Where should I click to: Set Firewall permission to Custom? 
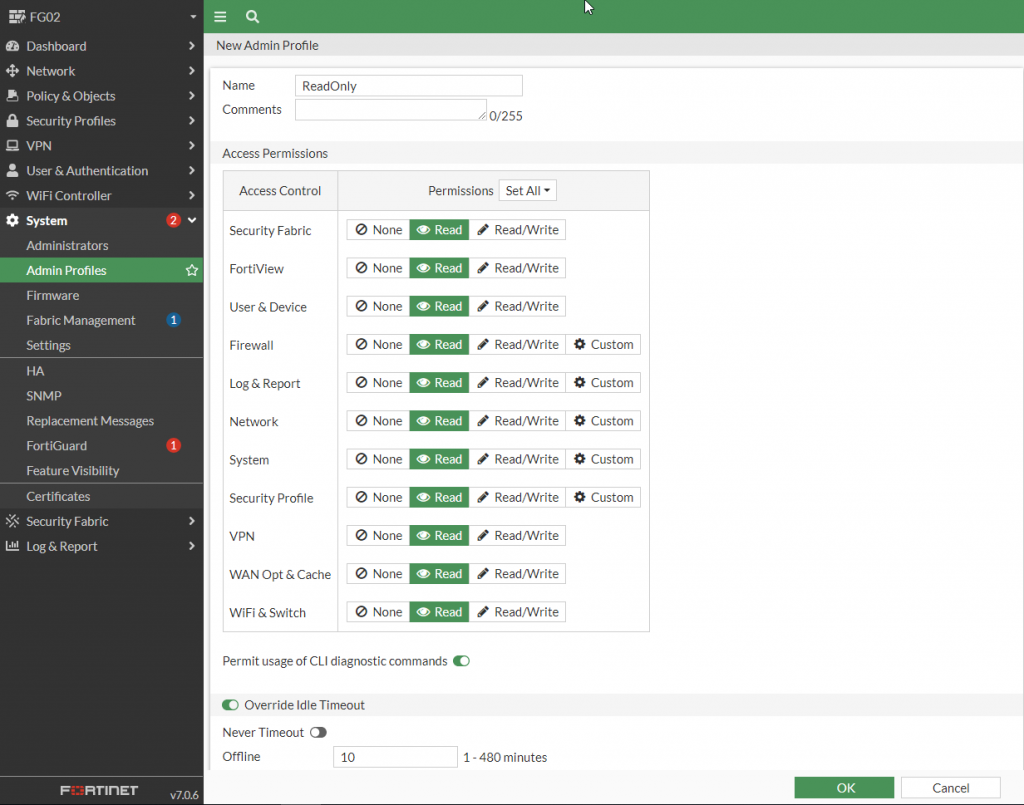(603, 345)
